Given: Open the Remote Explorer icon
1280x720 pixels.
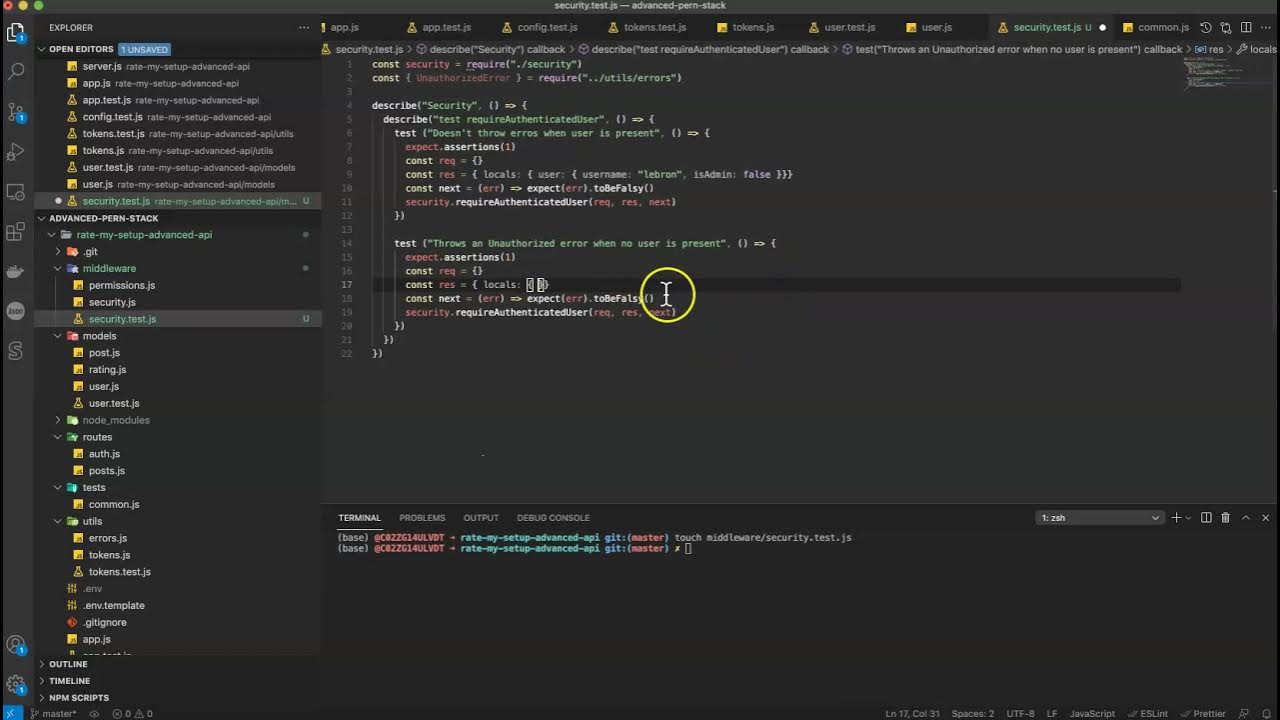Looking at the screenshot, I should 16,191.
